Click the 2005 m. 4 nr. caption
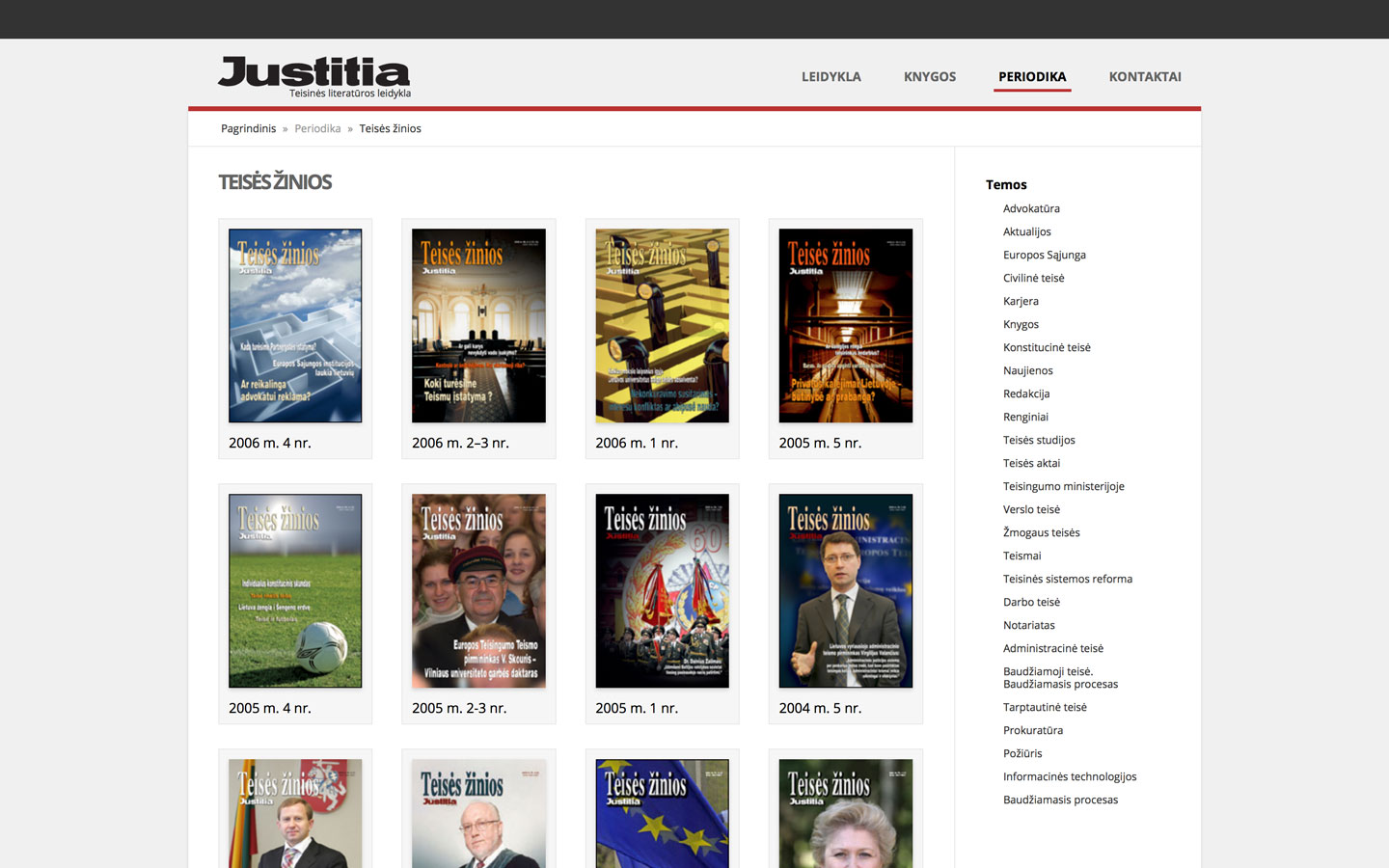The width and height of the screenshot is (1389, 868). tap(270, 708)
